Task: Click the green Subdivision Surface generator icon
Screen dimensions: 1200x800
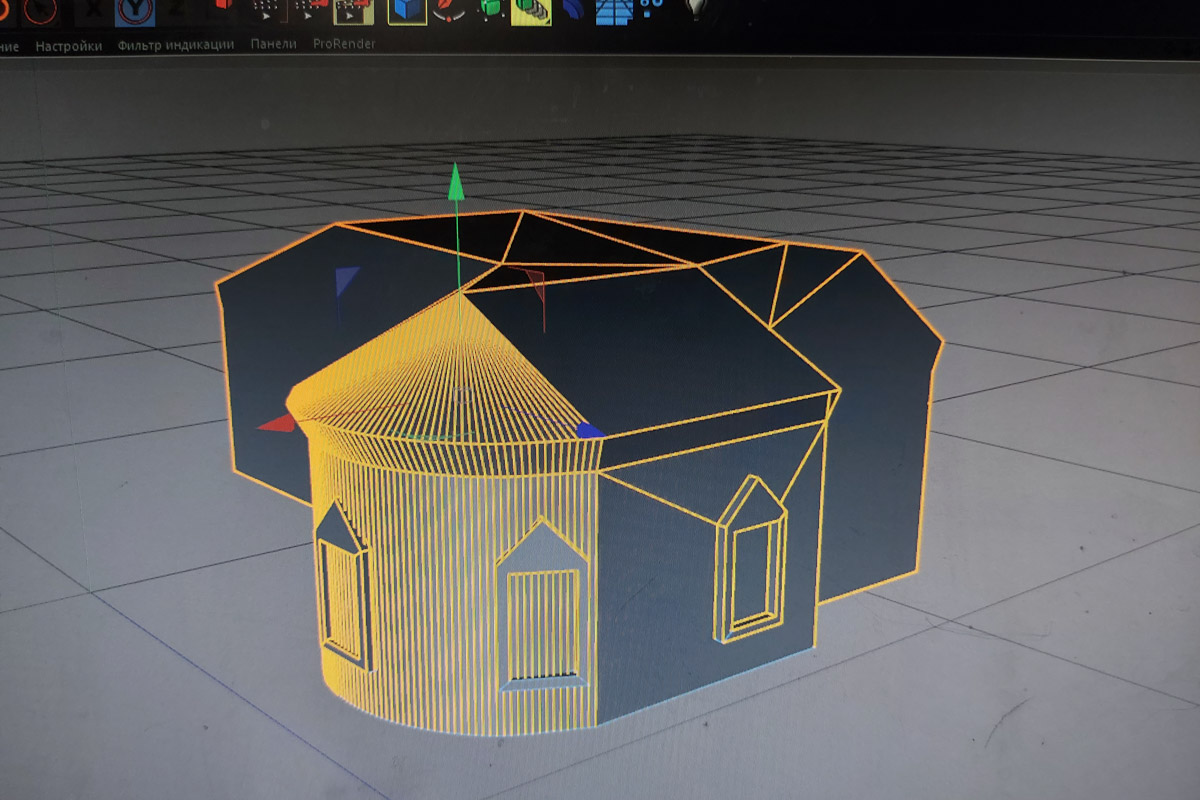Action: click(491, 10)
